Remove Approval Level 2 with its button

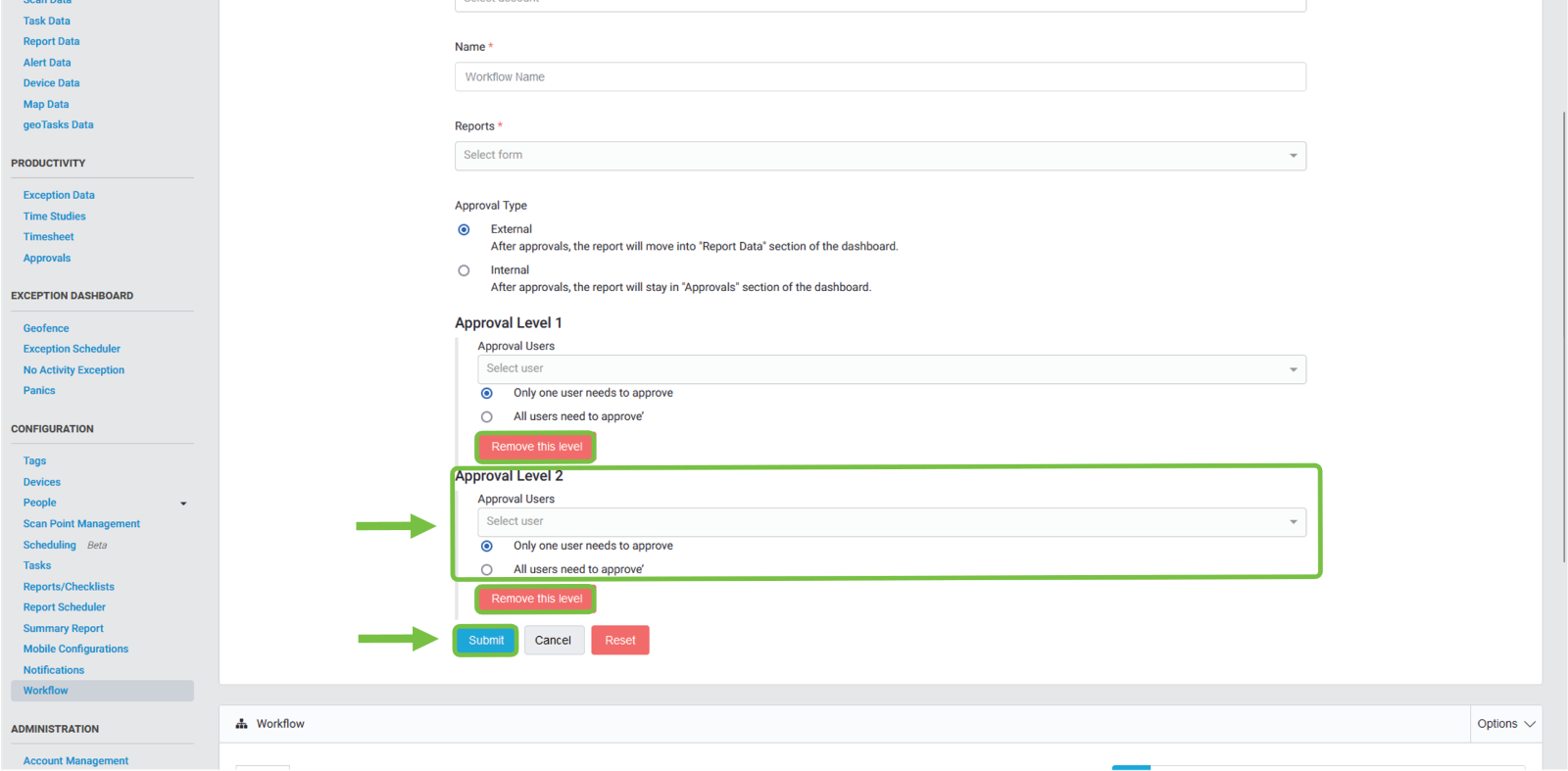click(x=536, y=599)
